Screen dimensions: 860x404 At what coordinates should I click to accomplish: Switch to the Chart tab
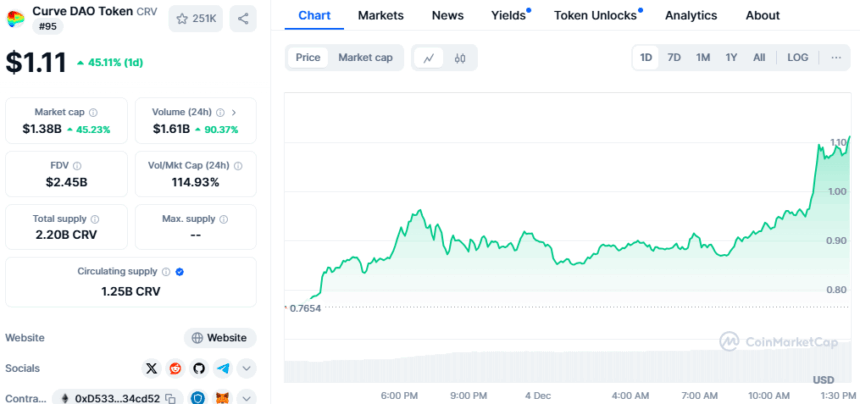click(314, 15)
